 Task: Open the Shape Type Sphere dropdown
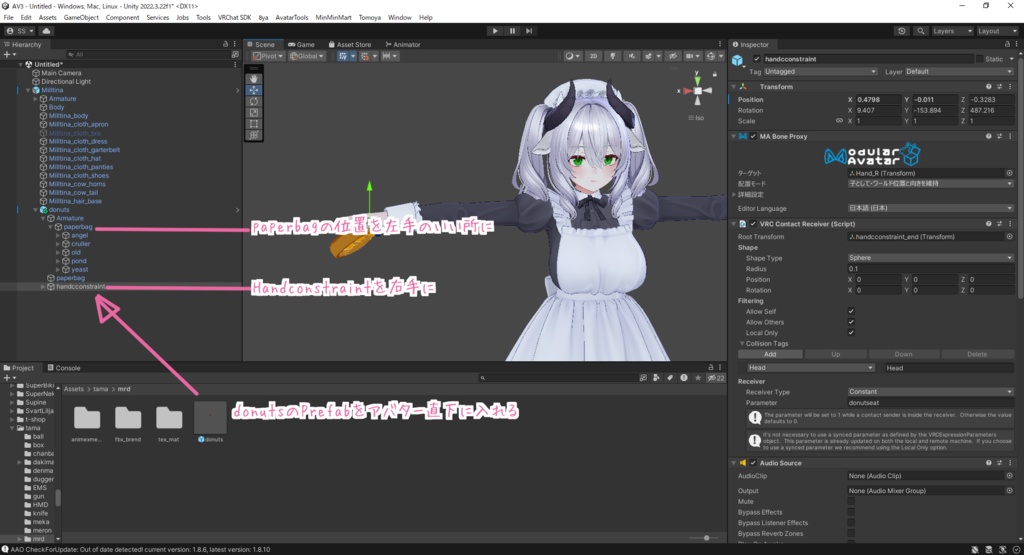coord(930,258)
